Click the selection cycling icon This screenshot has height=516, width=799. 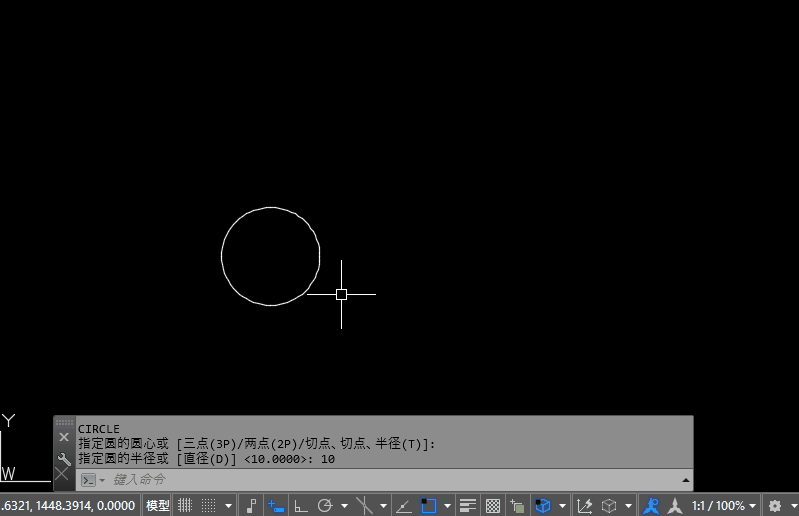tap(517, 506)
